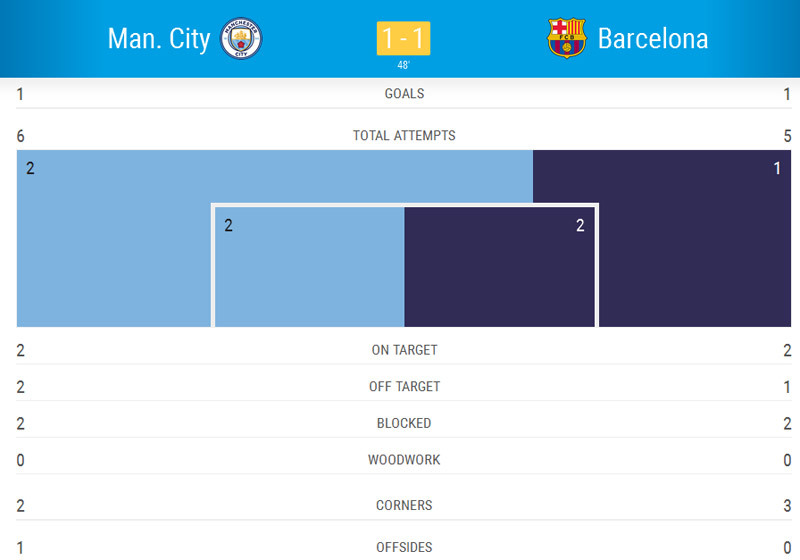800x560 pixels.
Task: Select the BLOCKED stat label
Action: 404,423
